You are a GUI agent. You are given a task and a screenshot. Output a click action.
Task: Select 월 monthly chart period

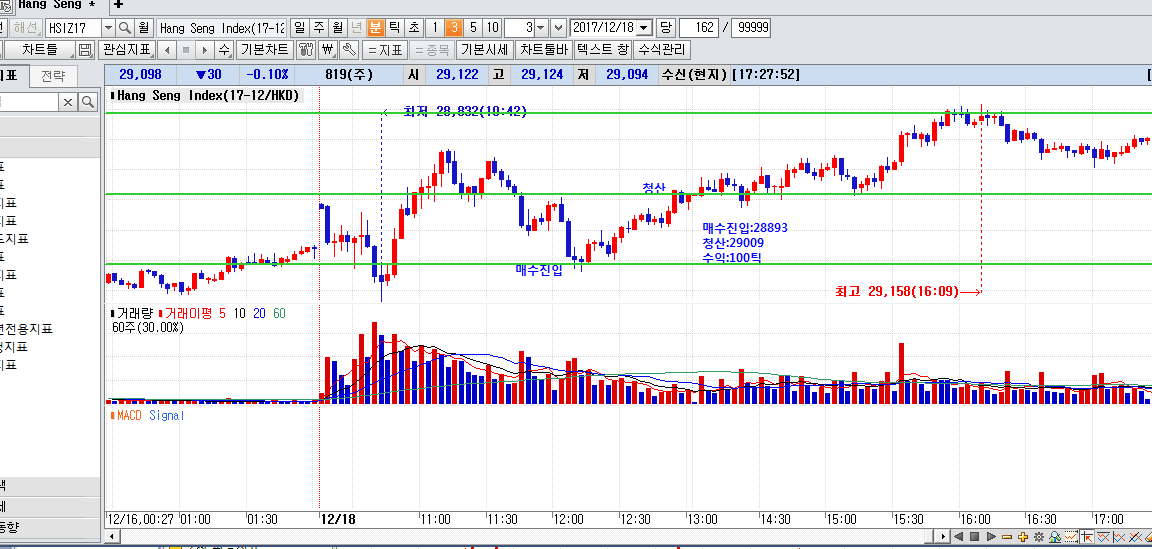[337, 28]
